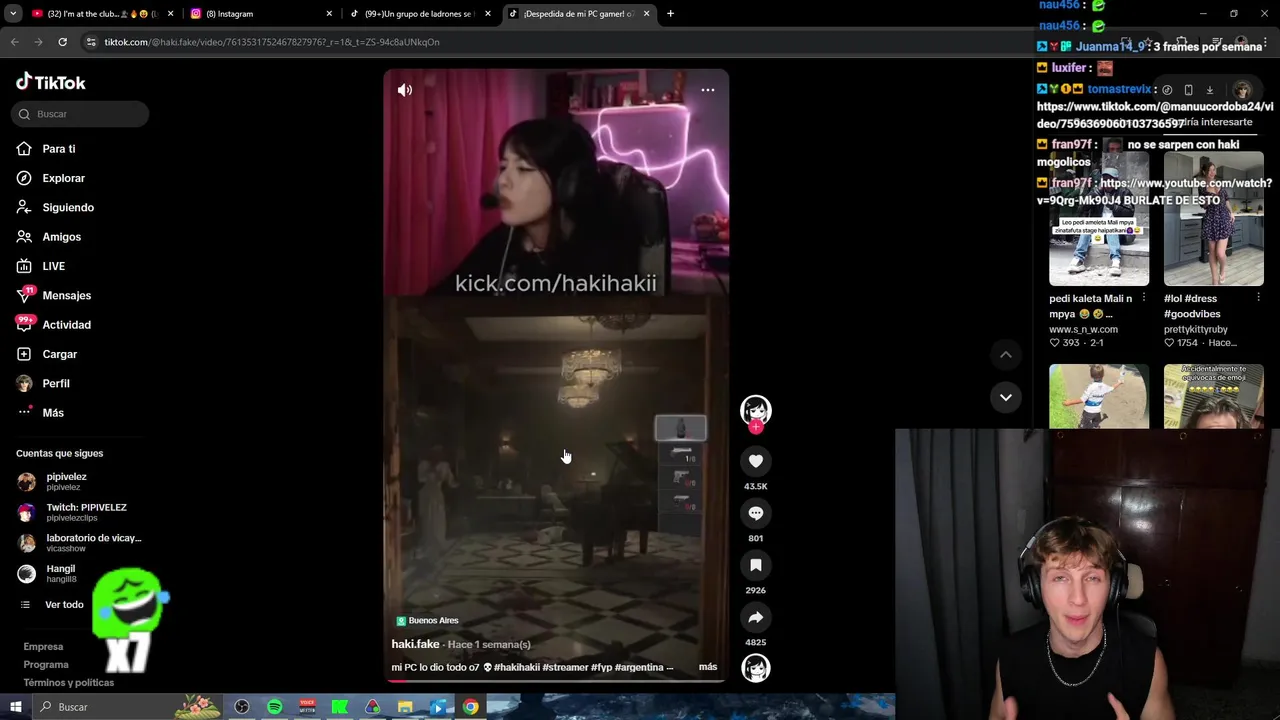The height and width of the screenshot is (720, 1280).
Task: Open the LIVE section
Action: (x=53, y=266)
